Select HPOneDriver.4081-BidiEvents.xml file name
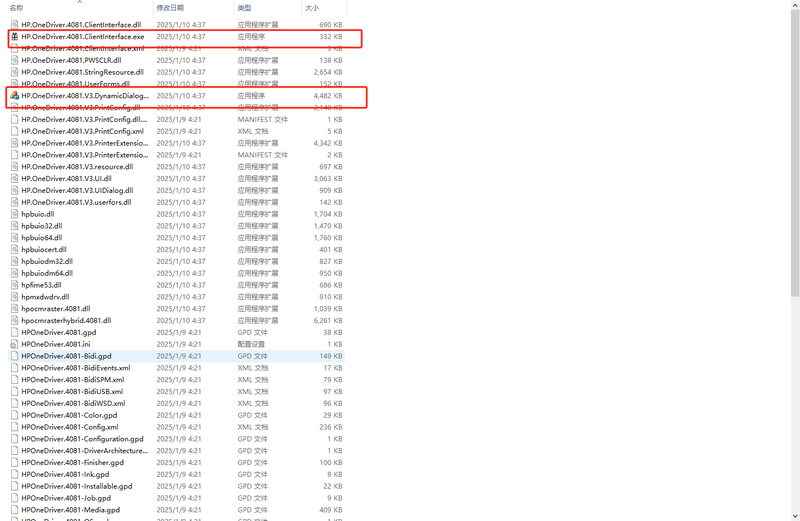 tap(75, 368)
